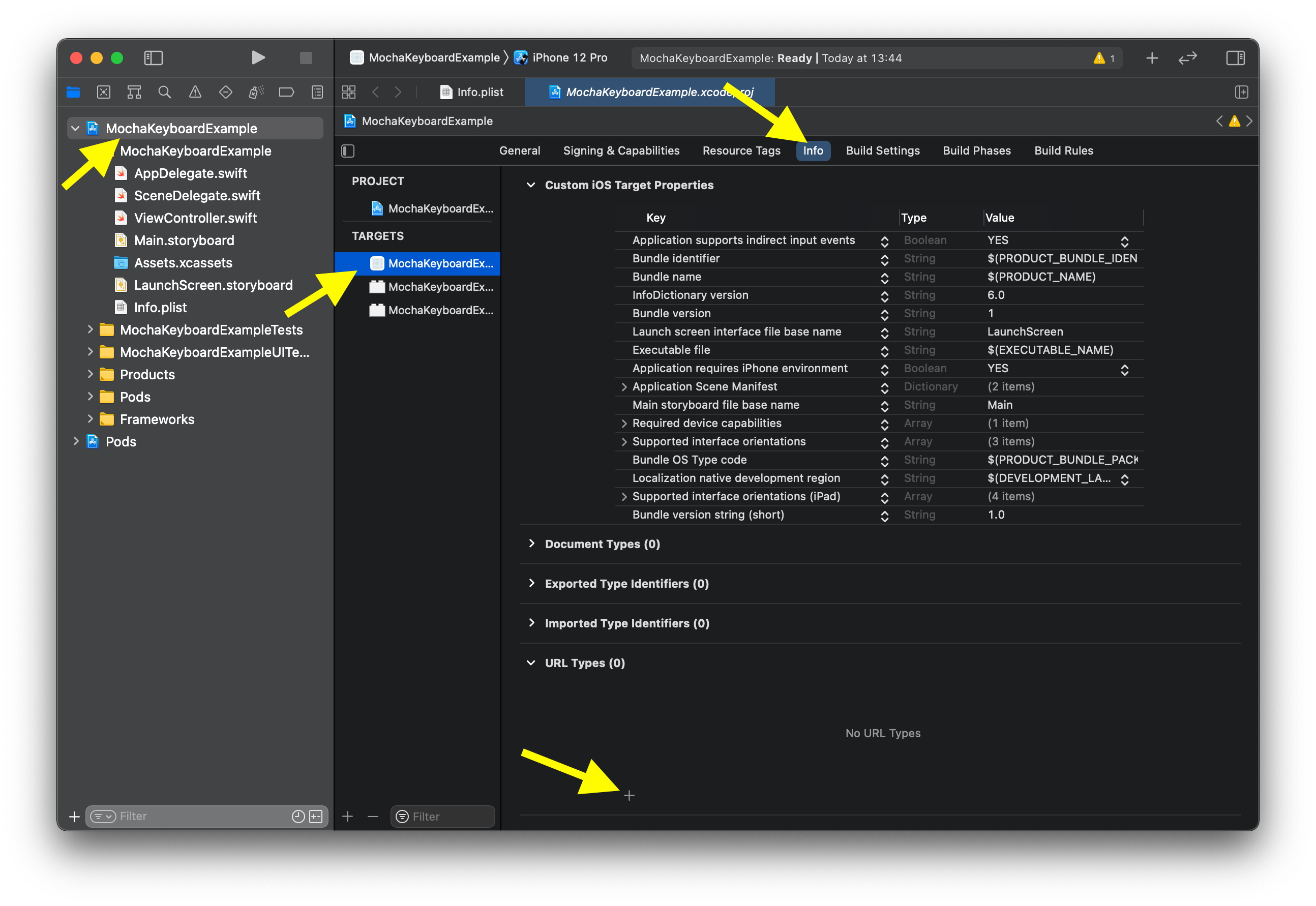Expand the MochaKeyboardExampleTests folder
The height and width of the screenshot is (906, 1316).
pos(91,329)
